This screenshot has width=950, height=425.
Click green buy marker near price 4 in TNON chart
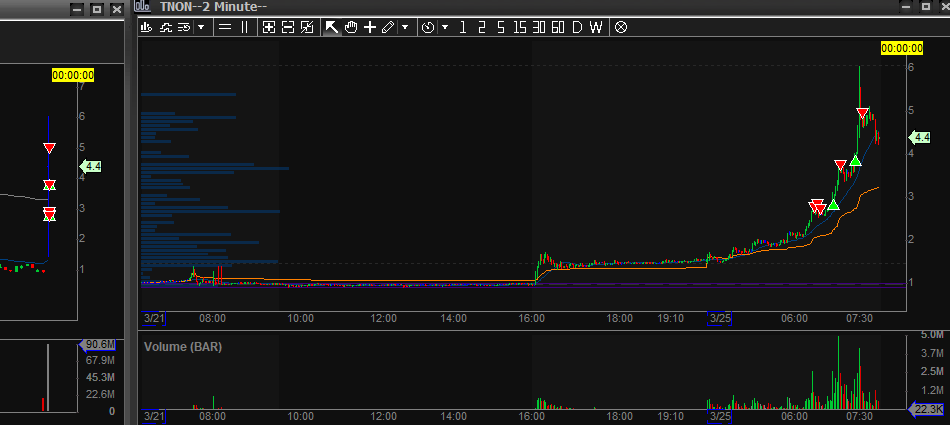(x=855, y=161)
